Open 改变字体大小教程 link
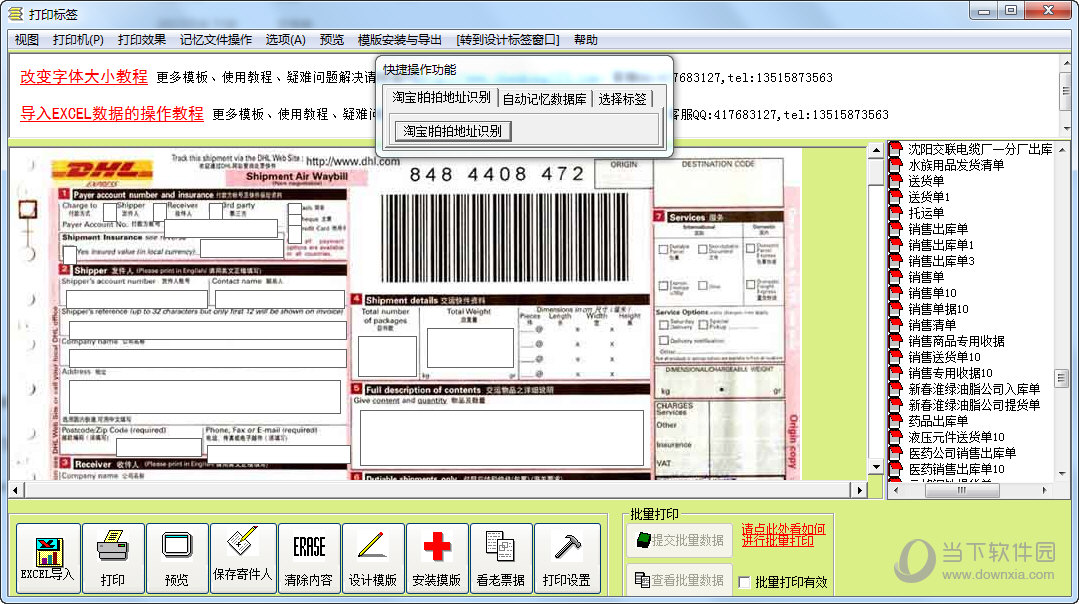The image size is (1079, 604). click(84, 76)
